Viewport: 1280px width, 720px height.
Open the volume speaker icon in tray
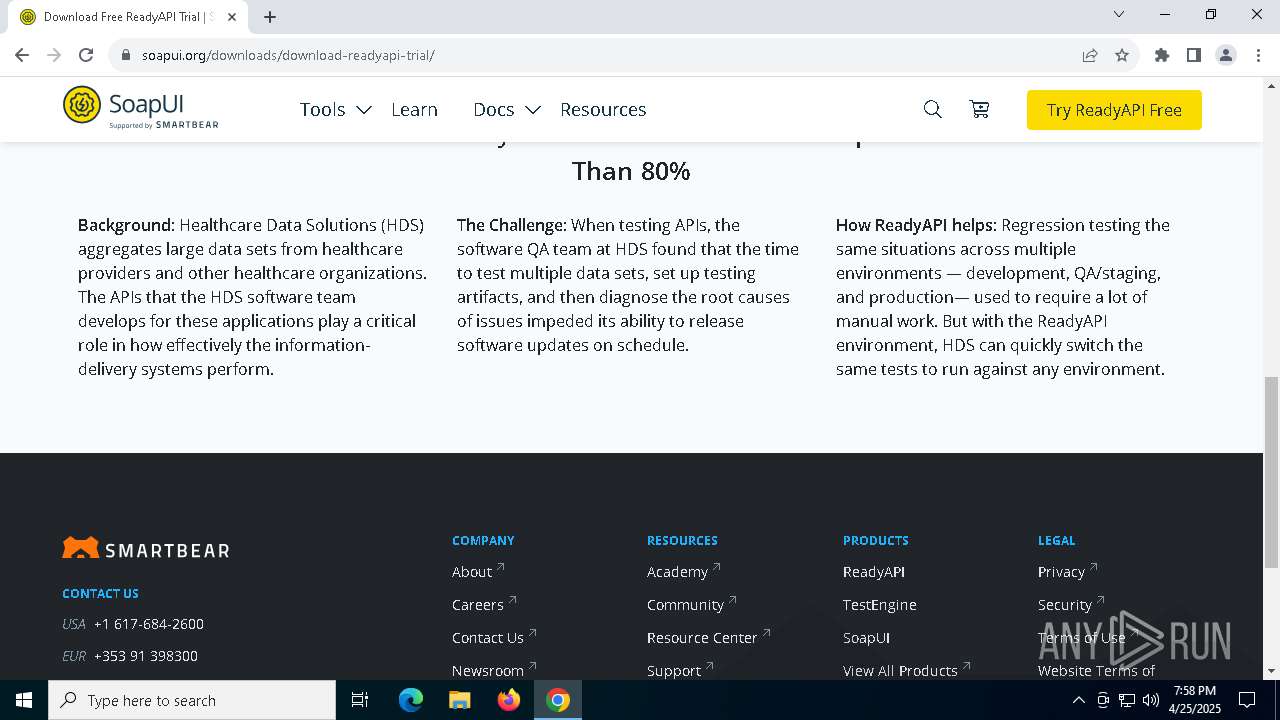click(x=1150, y=700)
